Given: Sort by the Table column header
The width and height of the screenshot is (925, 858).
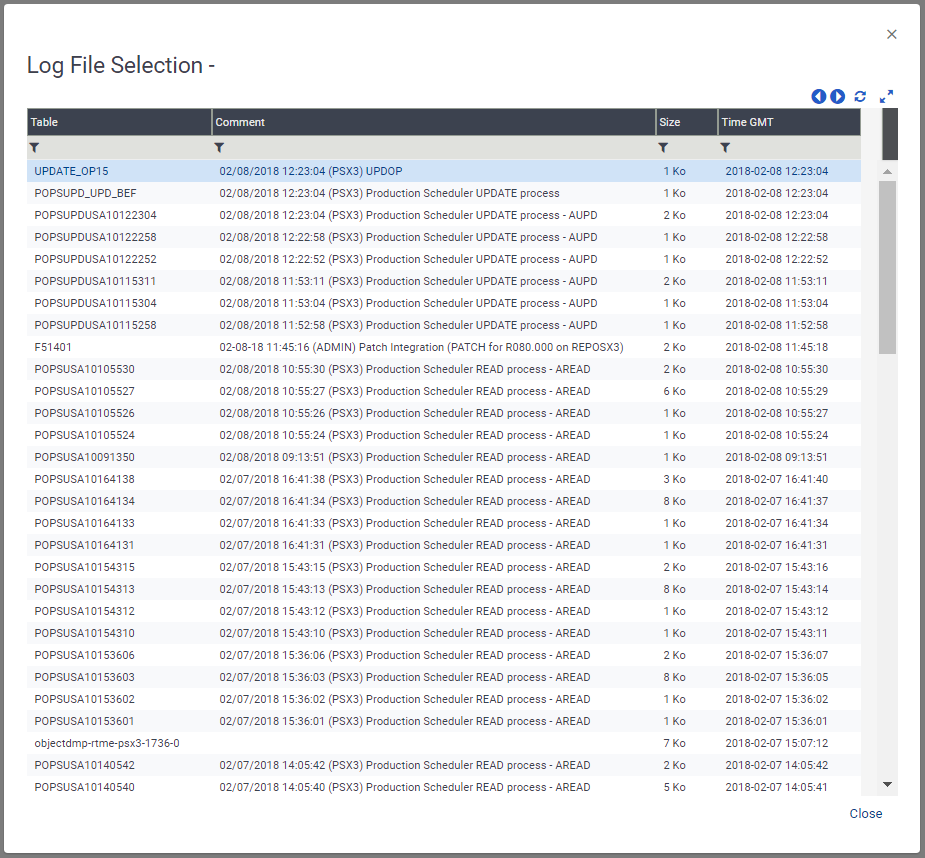Looking at the screenshot, I should tap(119, 122).
